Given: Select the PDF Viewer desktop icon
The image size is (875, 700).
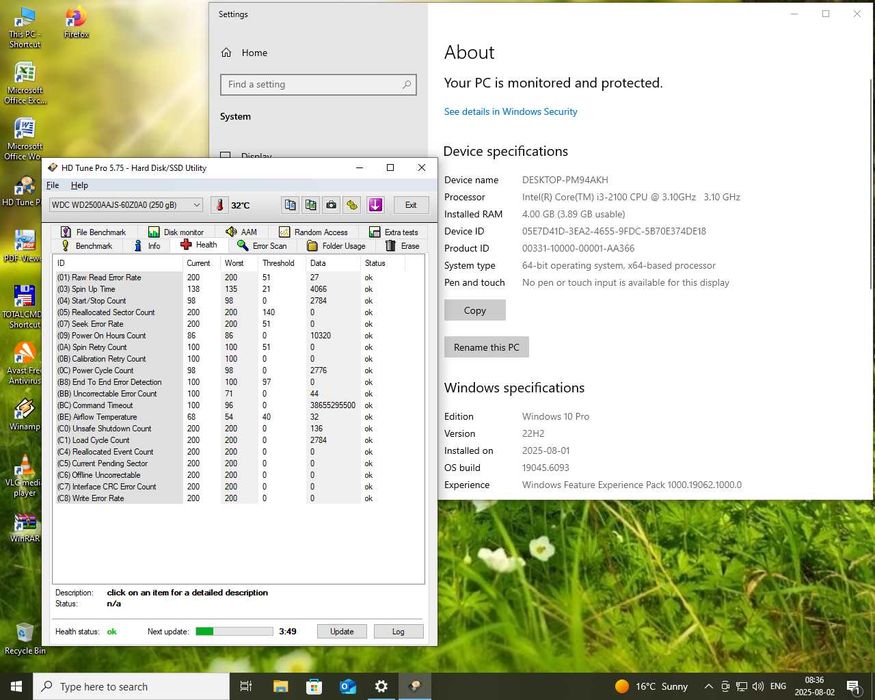Looking at the screenshot, I should coord(22,247).
